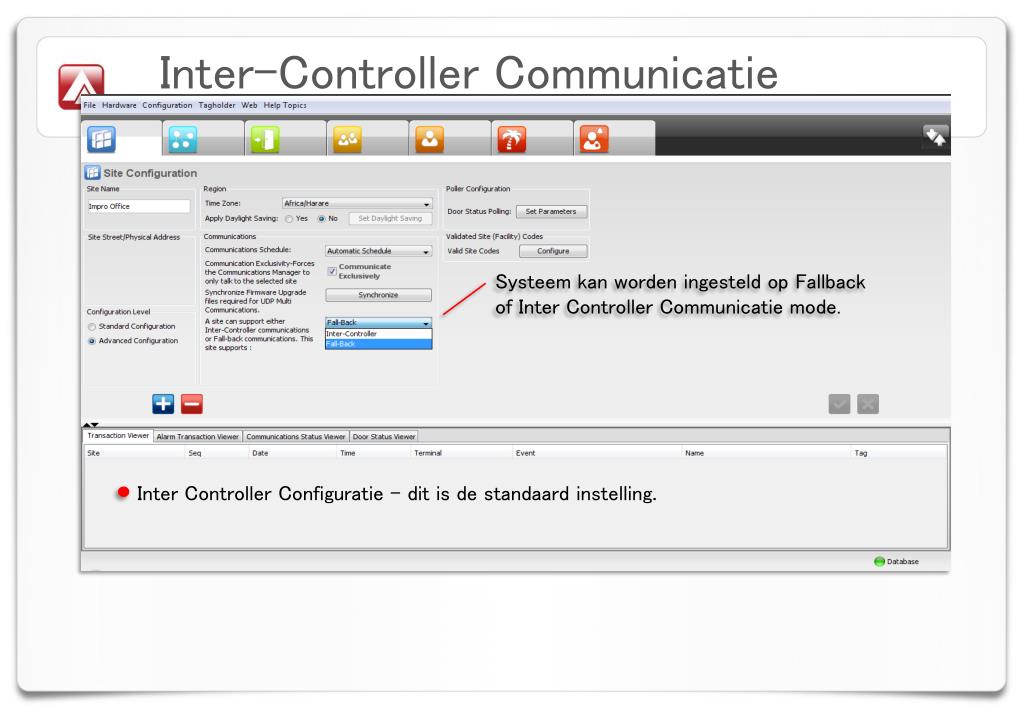Toggle Communicate Exclusively checkbox

click(x=332, y=271)
